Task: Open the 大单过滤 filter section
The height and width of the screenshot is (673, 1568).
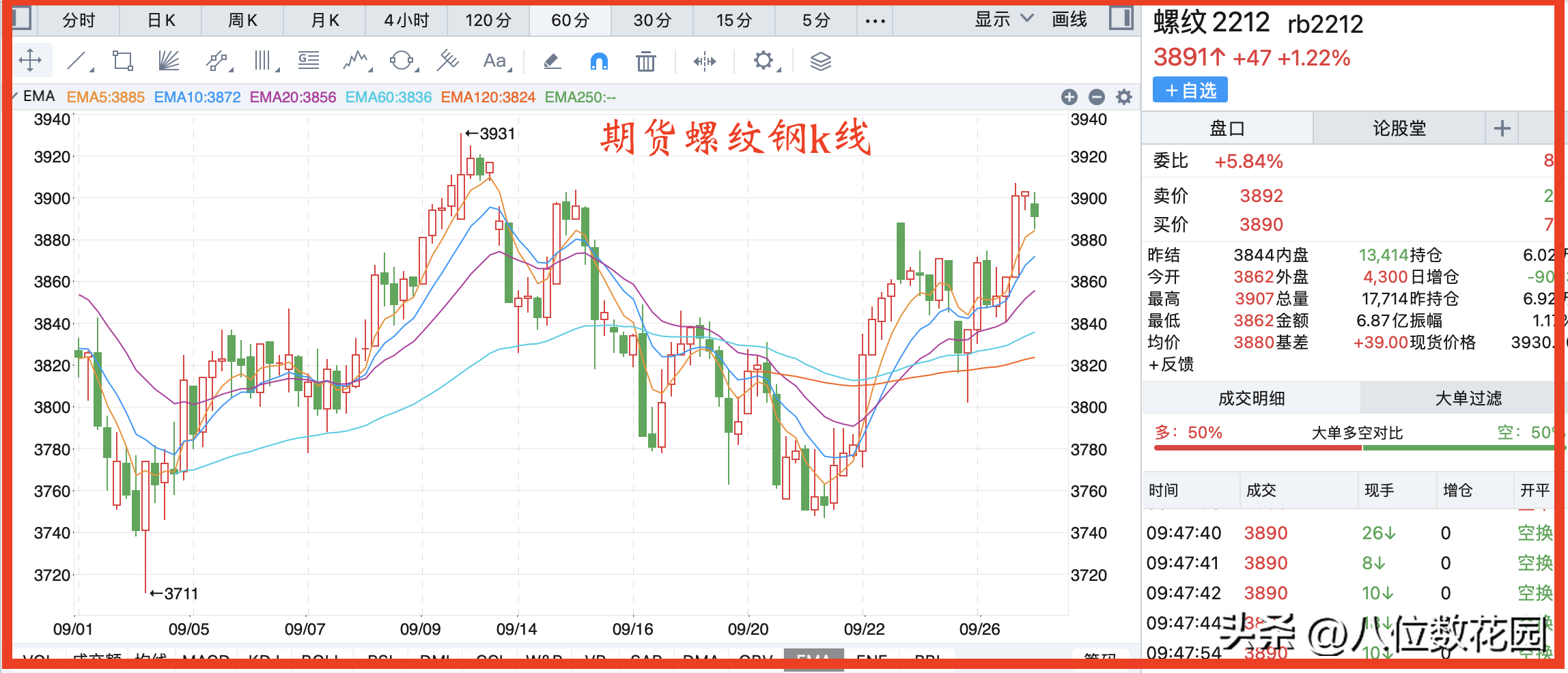Action: [1468, 398]
